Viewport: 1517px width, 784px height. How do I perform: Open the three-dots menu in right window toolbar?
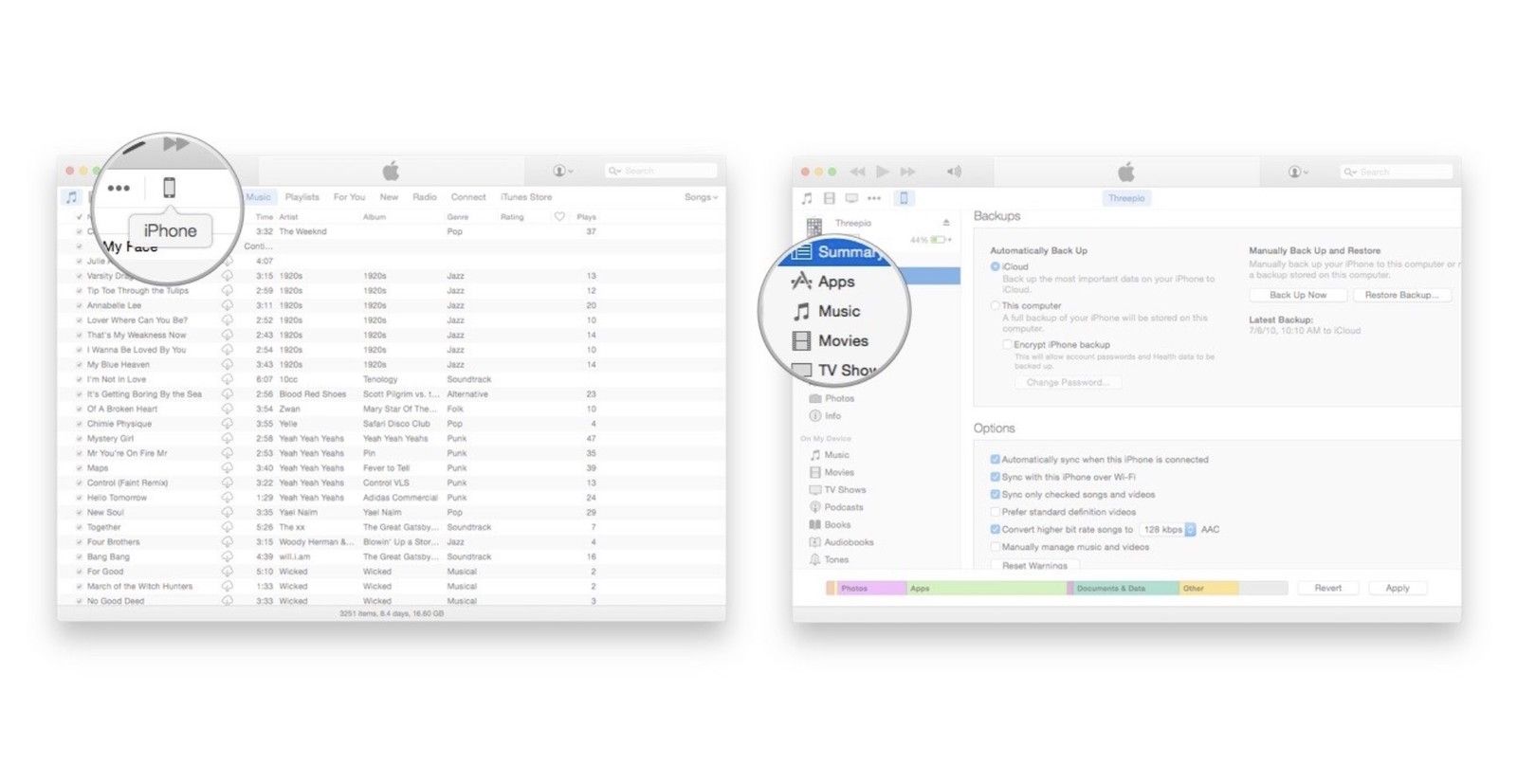click(874, 198)
